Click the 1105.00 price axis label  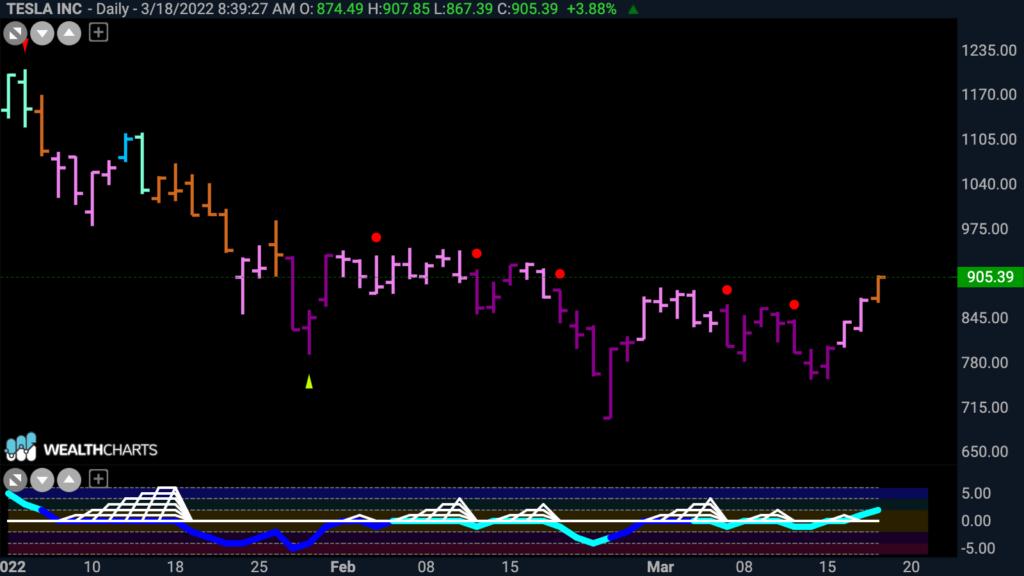(989, 139)
